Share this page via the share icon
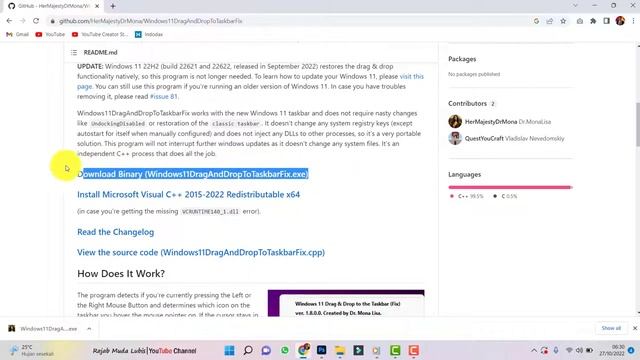Image resolution: width=640 pixels, height=360 pixels. [x=550, y=21]
